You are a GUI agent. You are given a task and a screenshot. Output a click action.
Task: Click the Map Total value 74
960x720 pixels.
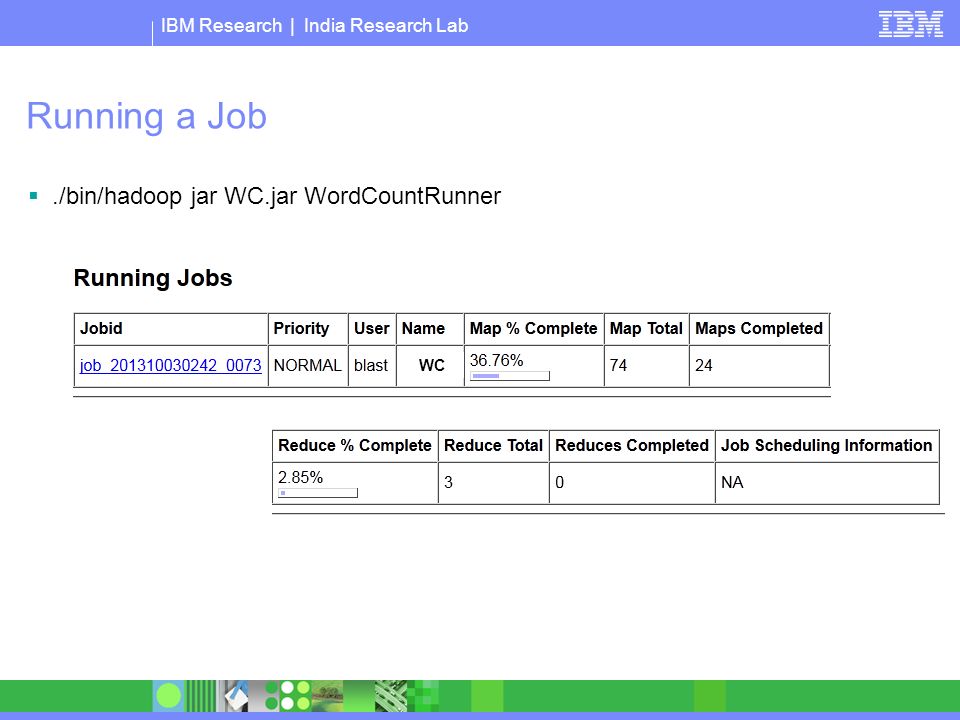(618, 366)
